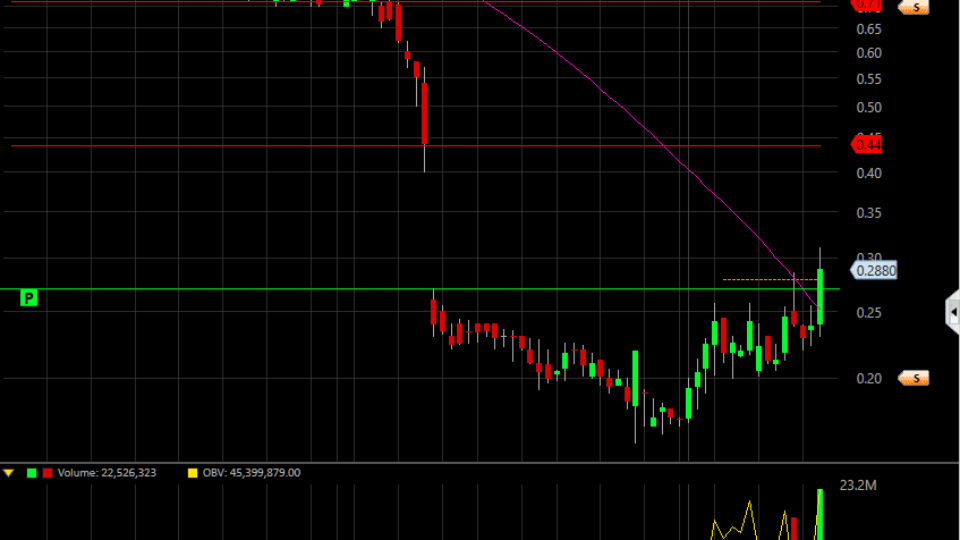The image size is (960, 540).
Task: Click the 0.50 price axis label
Action: (x=869, y=108)
